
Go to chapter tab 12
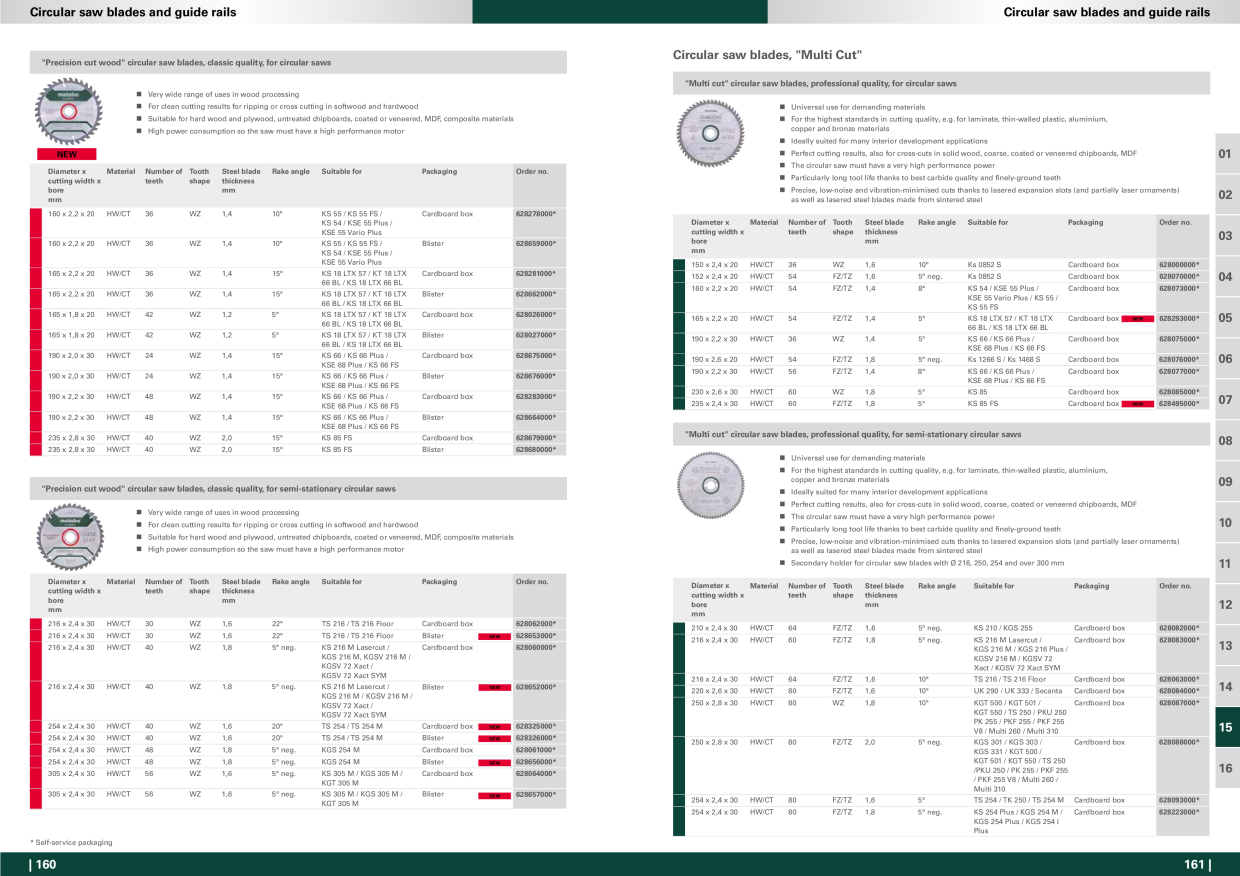pos(1226,605)
